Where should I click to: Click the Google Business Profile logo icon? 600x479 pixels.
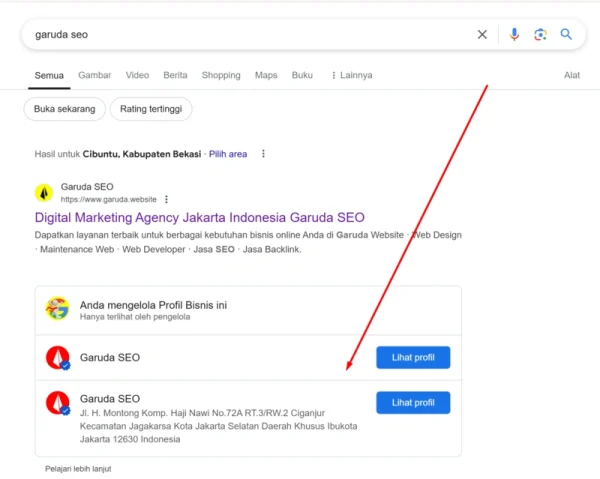[x=57, y=308]
